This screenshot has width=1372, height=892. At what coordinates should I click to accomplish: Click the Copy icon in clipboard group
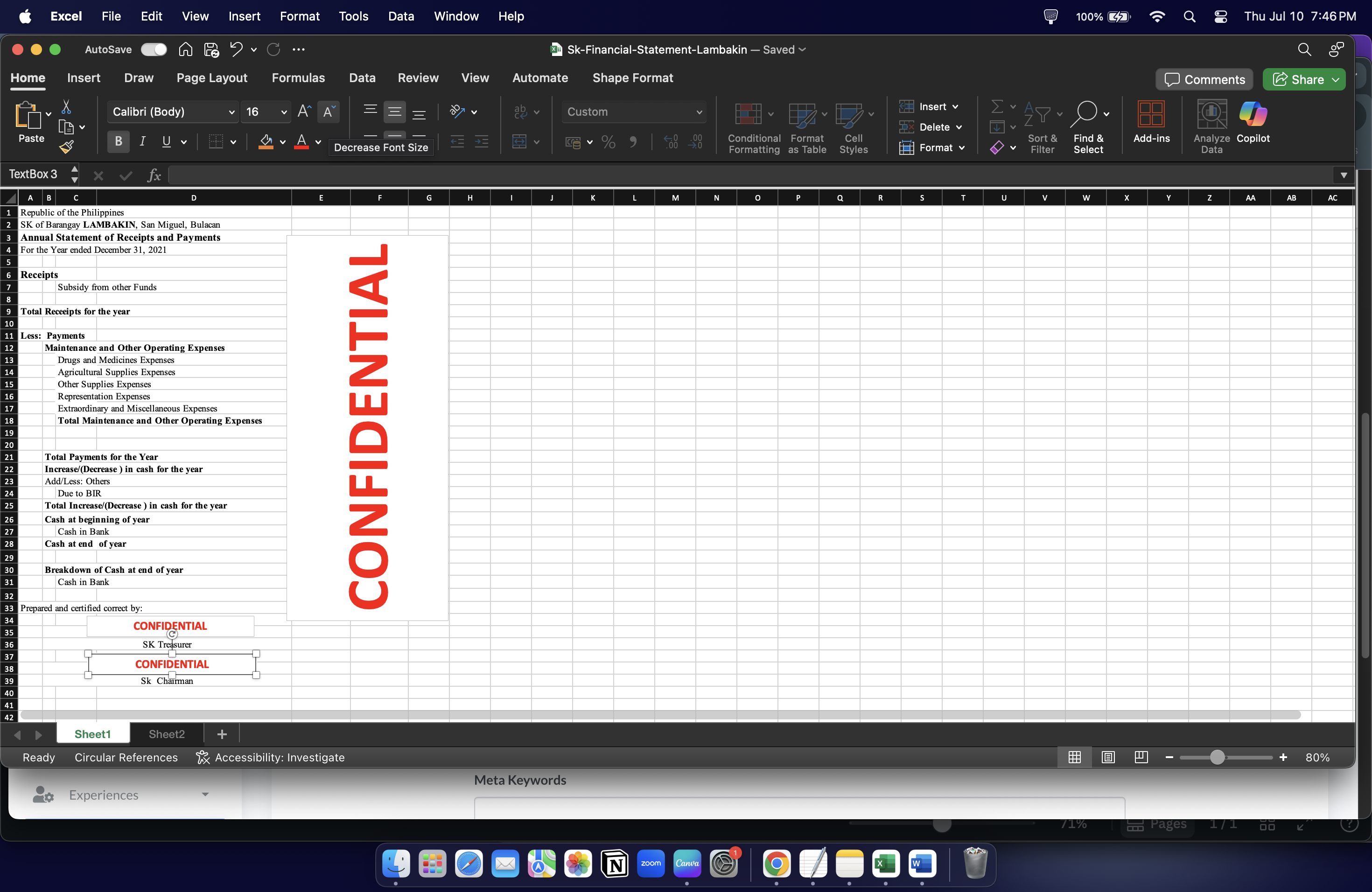[x=66, y=127]
